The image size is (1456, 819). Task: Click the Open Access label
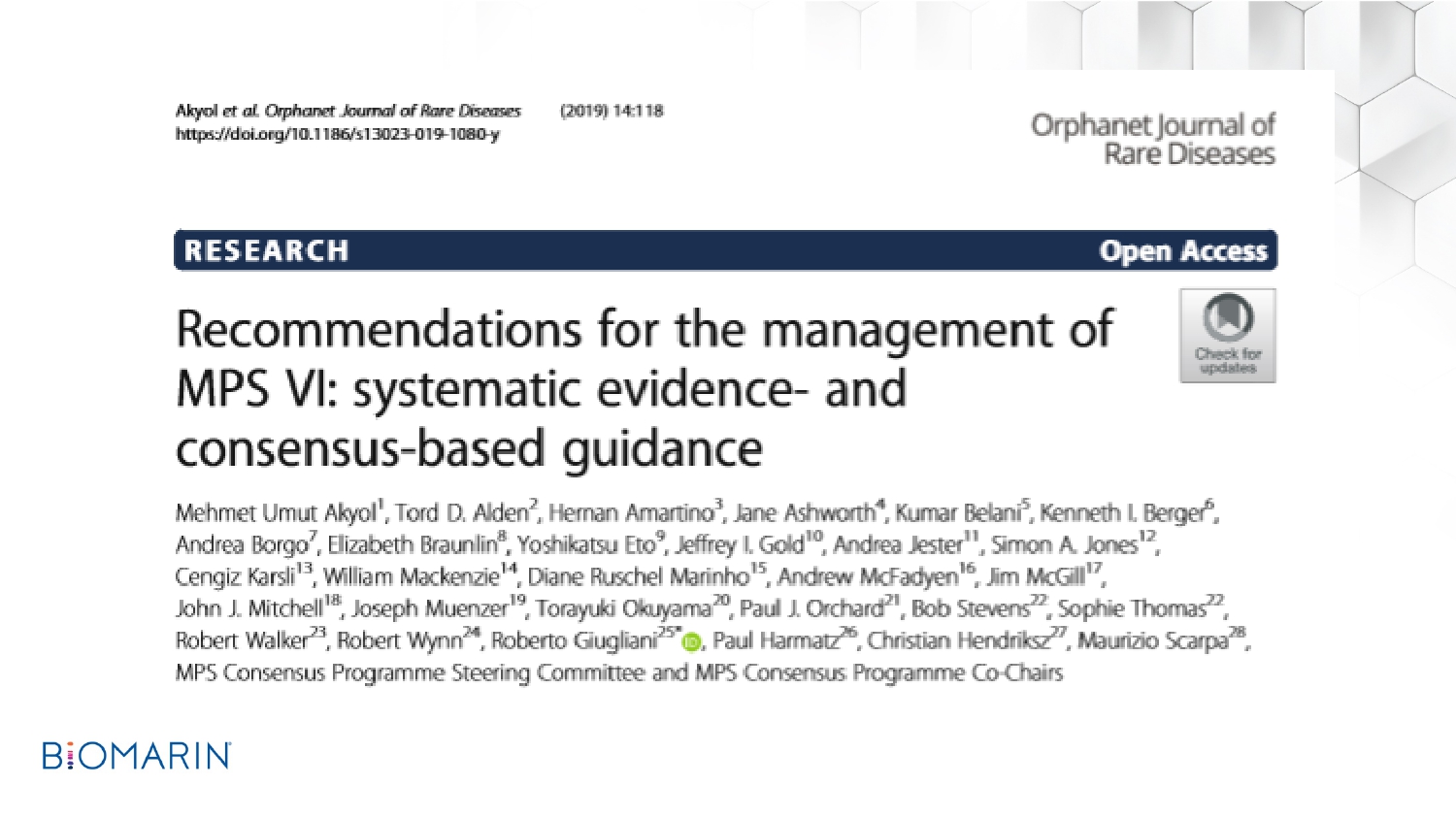coord(1183,251)
